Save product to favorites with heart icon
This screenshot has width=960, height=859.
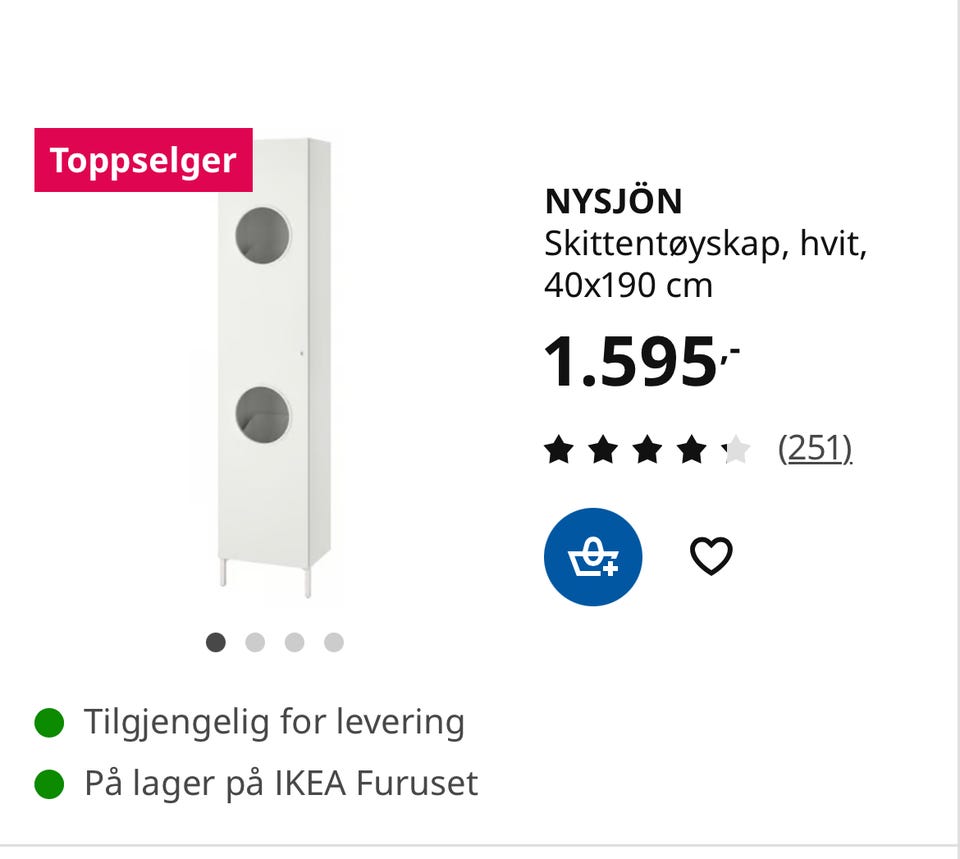pyautogui.click(x=711, y=556)
